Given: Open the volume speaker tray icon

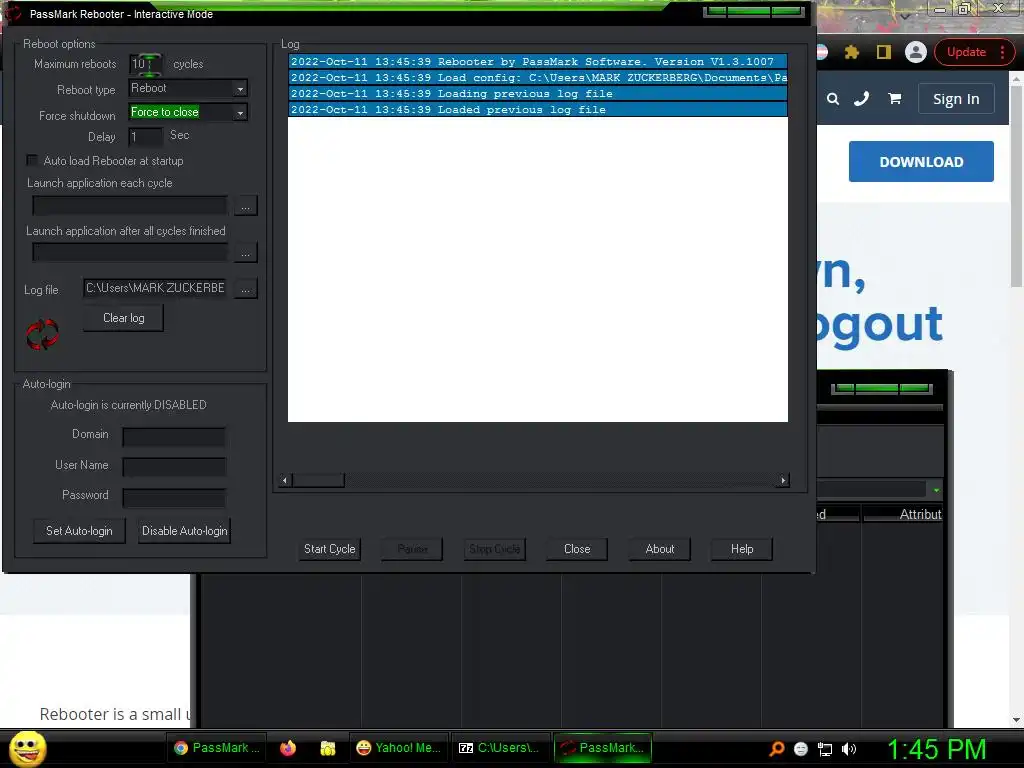Looking at the screenshot, I should 849,749.
